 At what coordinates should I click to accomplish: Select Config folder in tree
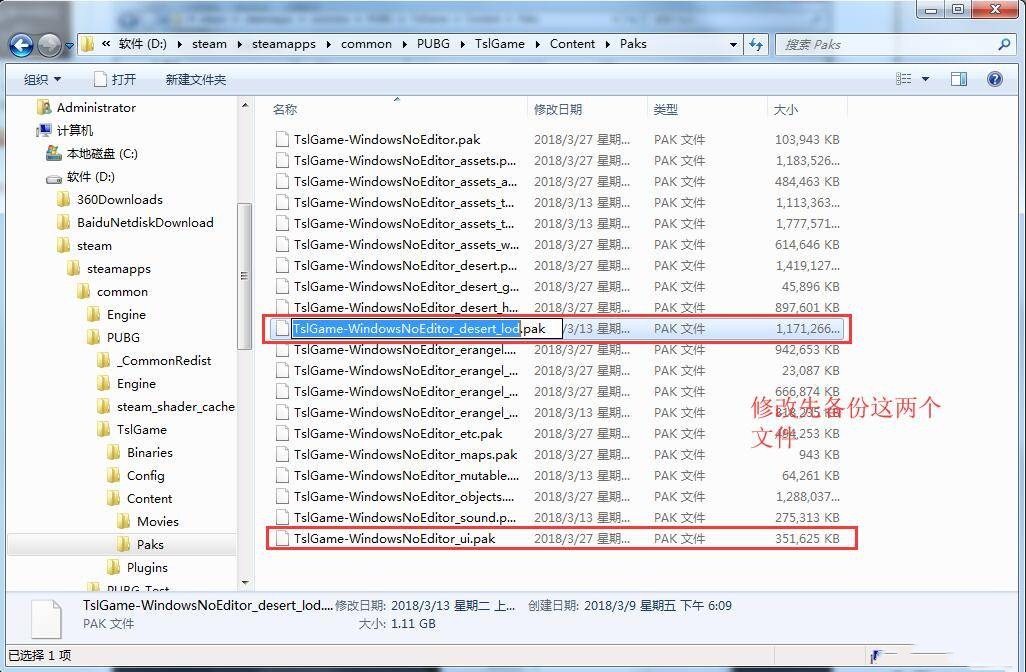[145, 476]
